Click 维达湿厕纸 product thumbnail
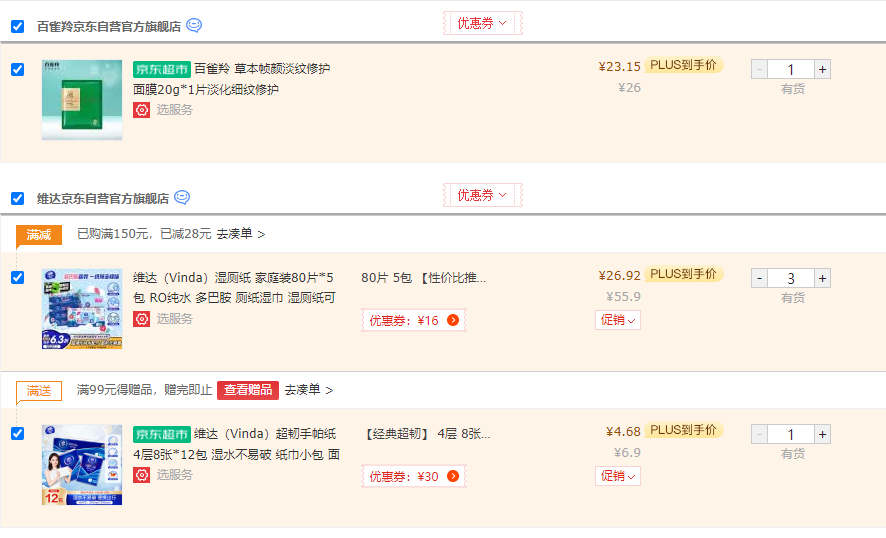Screen dimensions: 886x538 pos(82,309)
